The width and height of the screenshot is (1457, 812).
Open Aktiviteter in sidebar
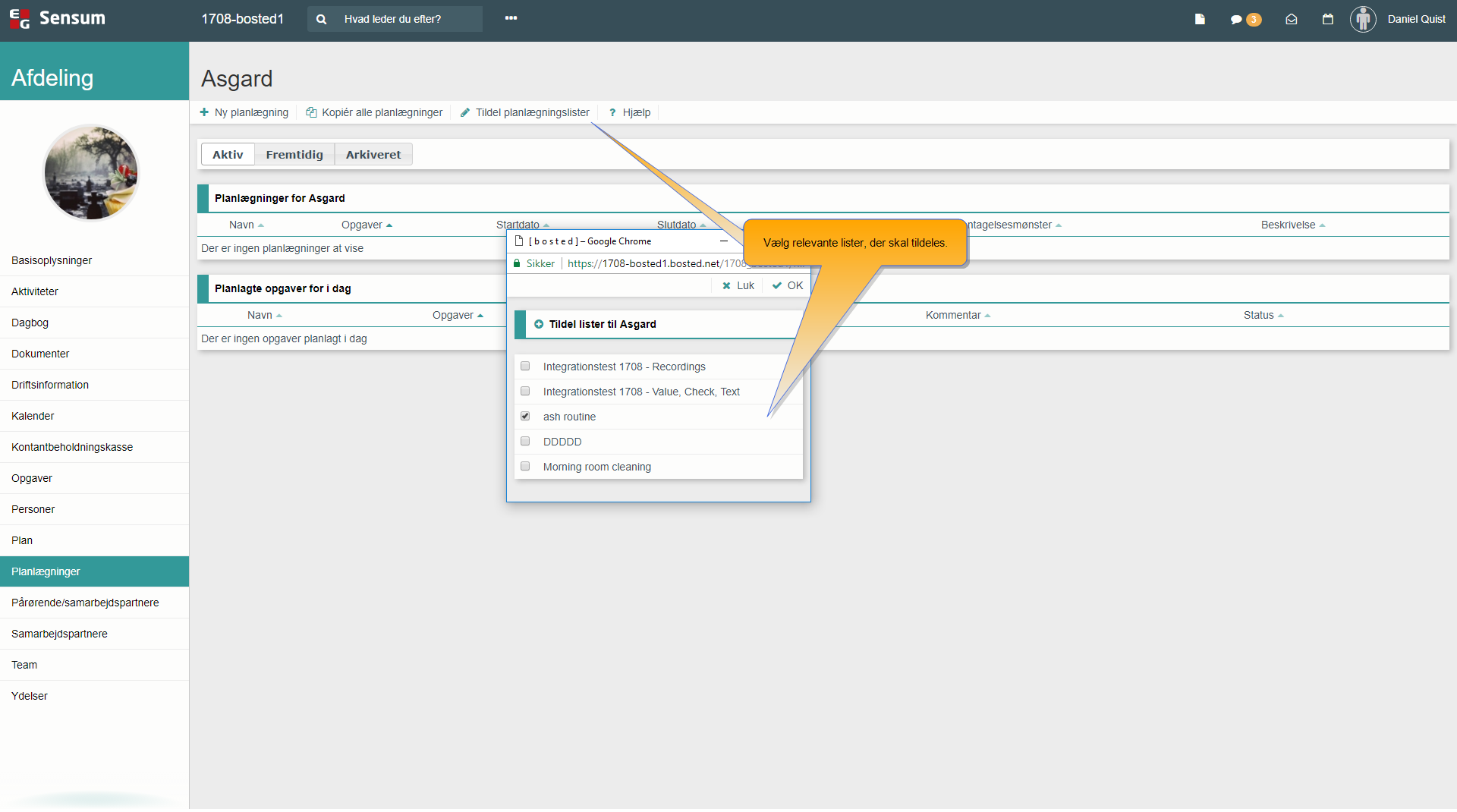pos(94,291)
